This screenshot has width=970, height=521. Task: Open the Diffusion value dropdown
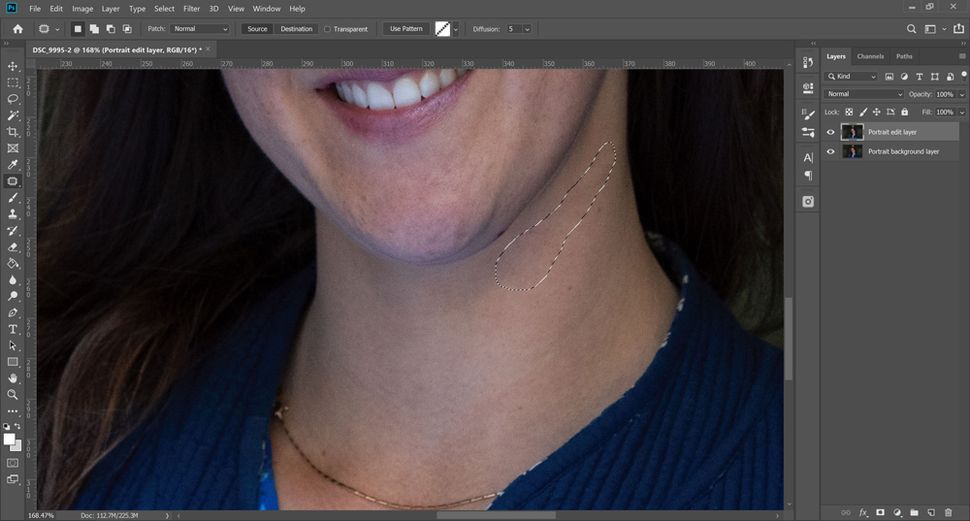pyautogui.click(x=527, y=29)
